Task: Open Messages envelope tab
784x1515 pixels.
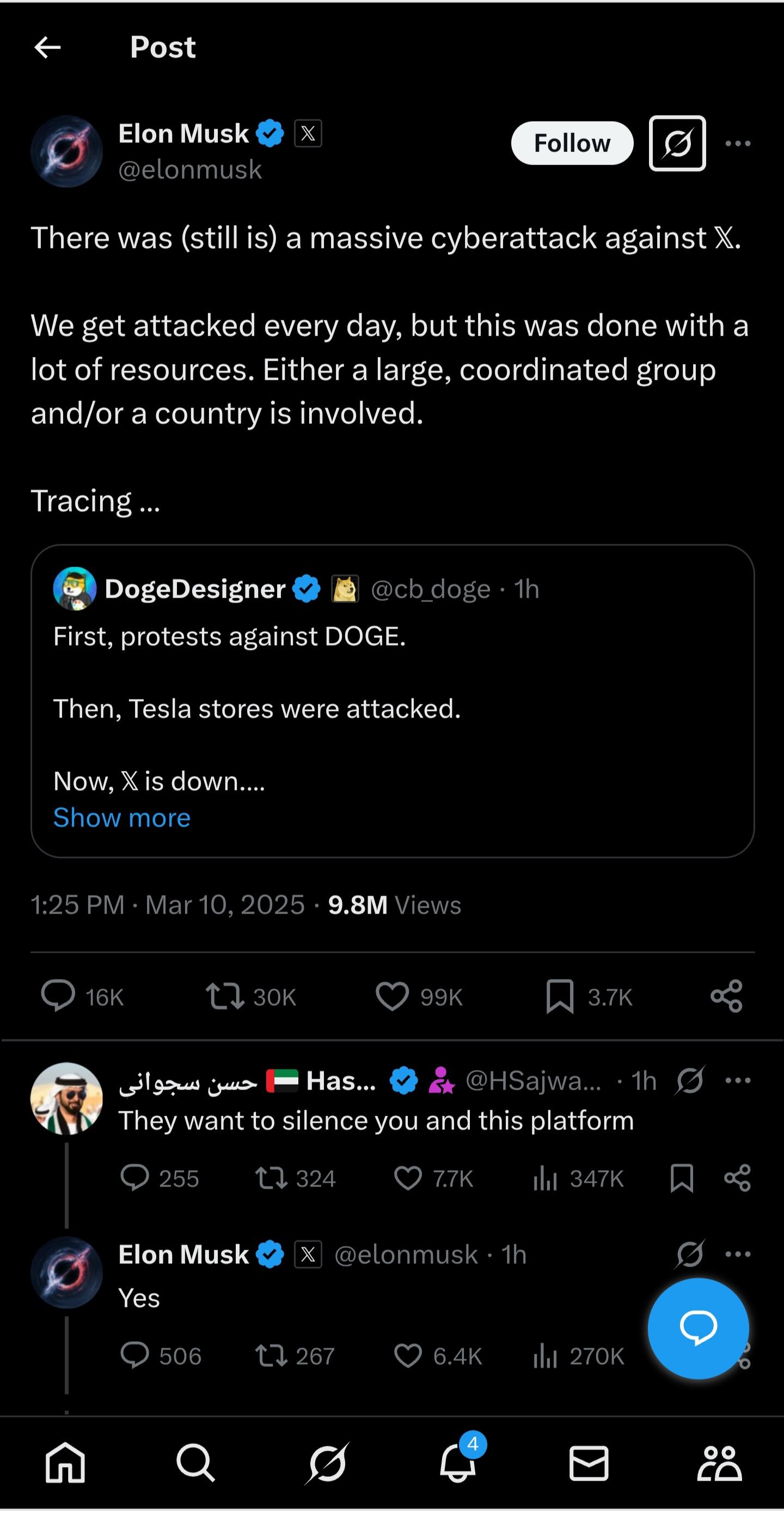Action: click(x=589, y=1463)
